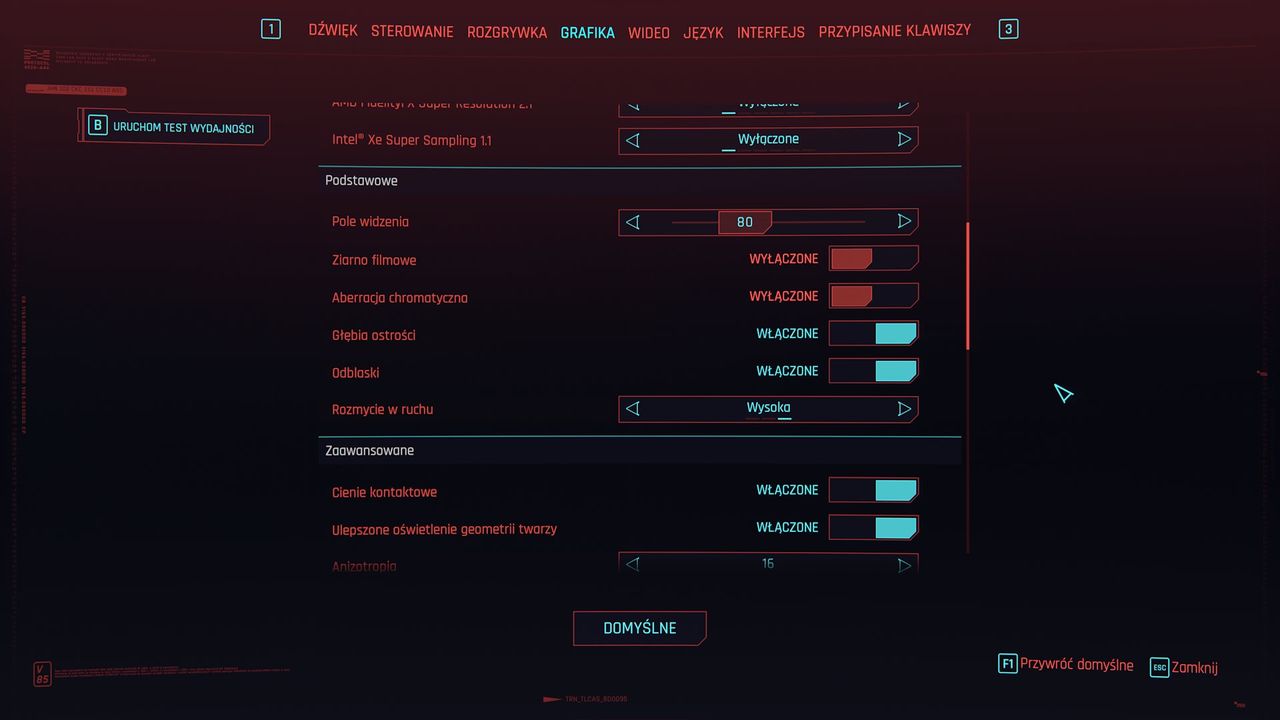Click the Rozmycie w ruchu label
This screenshot has height=720, width=1280.
coord(382,409)
